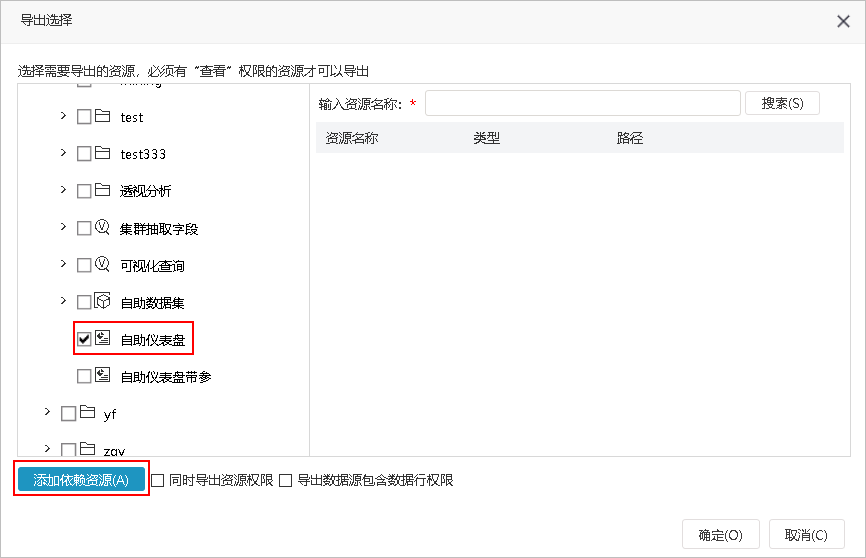Select the 自助仪表盘 tree label
This screenshot has height=558, width=866.
(152, 340)
